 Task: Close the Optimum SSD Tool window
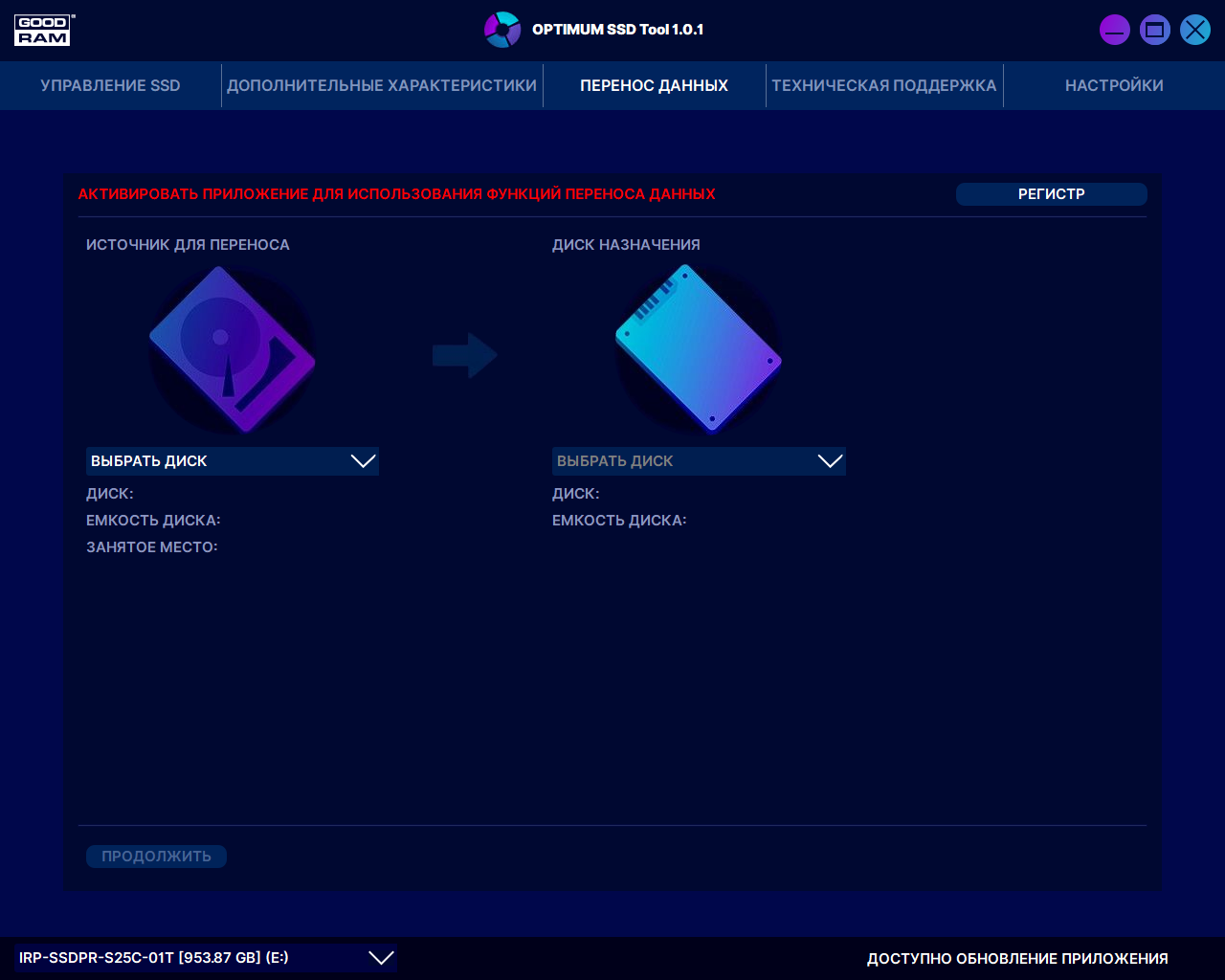tap(1194, 30)
